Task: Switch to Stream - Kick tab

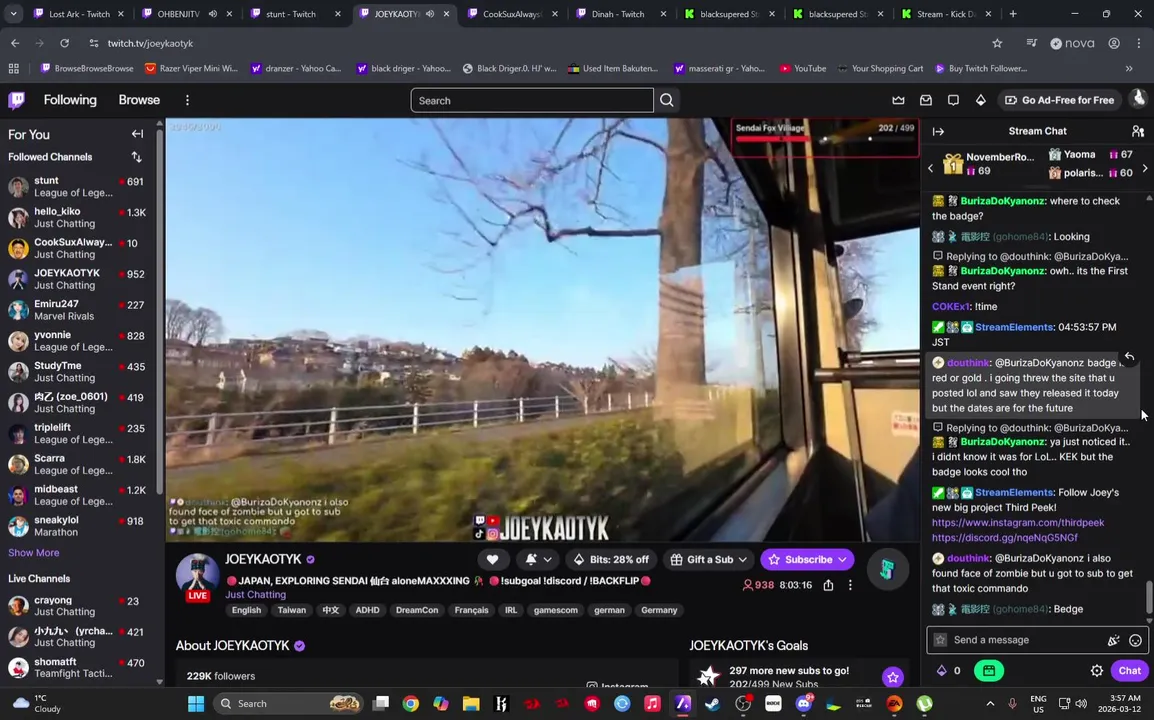Action: (946, 13)
